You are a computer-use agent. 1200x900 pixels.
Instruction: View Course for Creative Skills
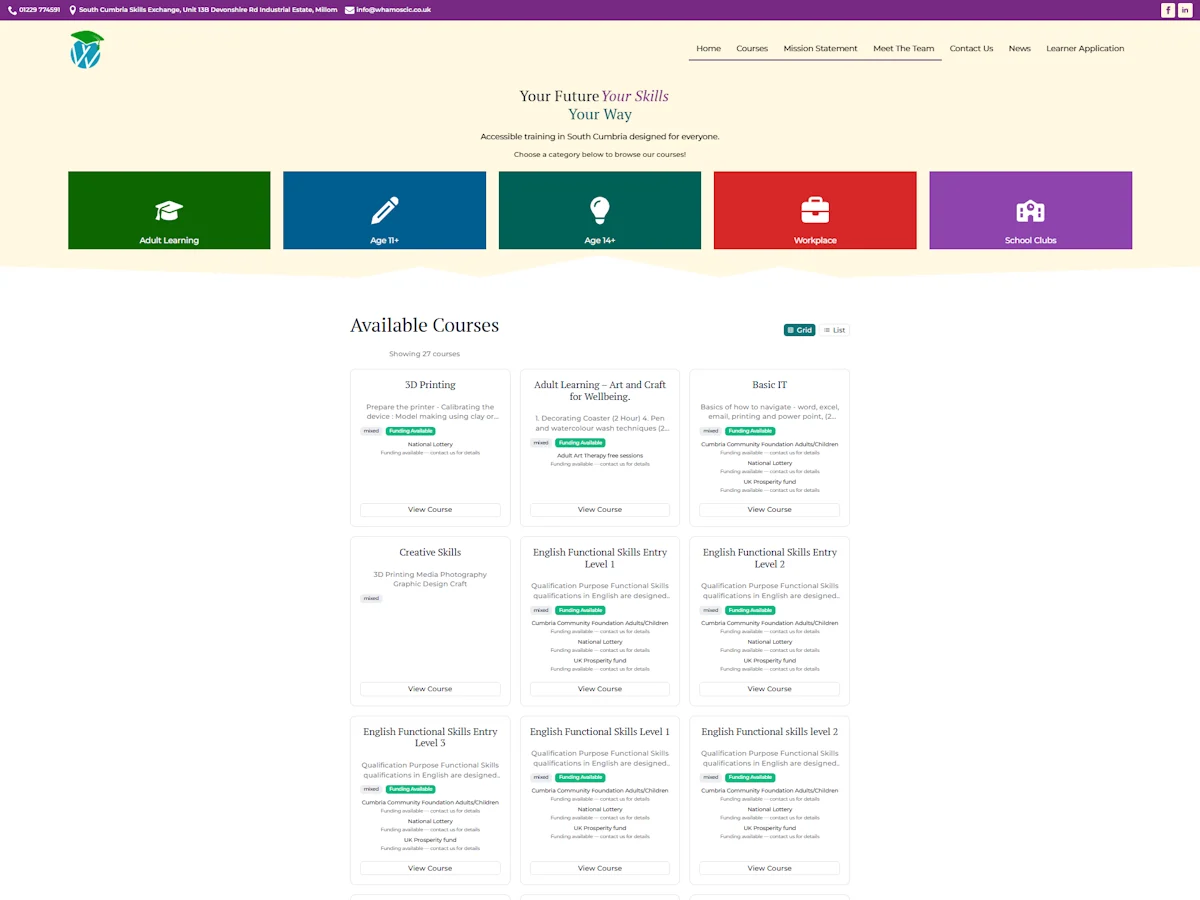click(x=430, y=689)
